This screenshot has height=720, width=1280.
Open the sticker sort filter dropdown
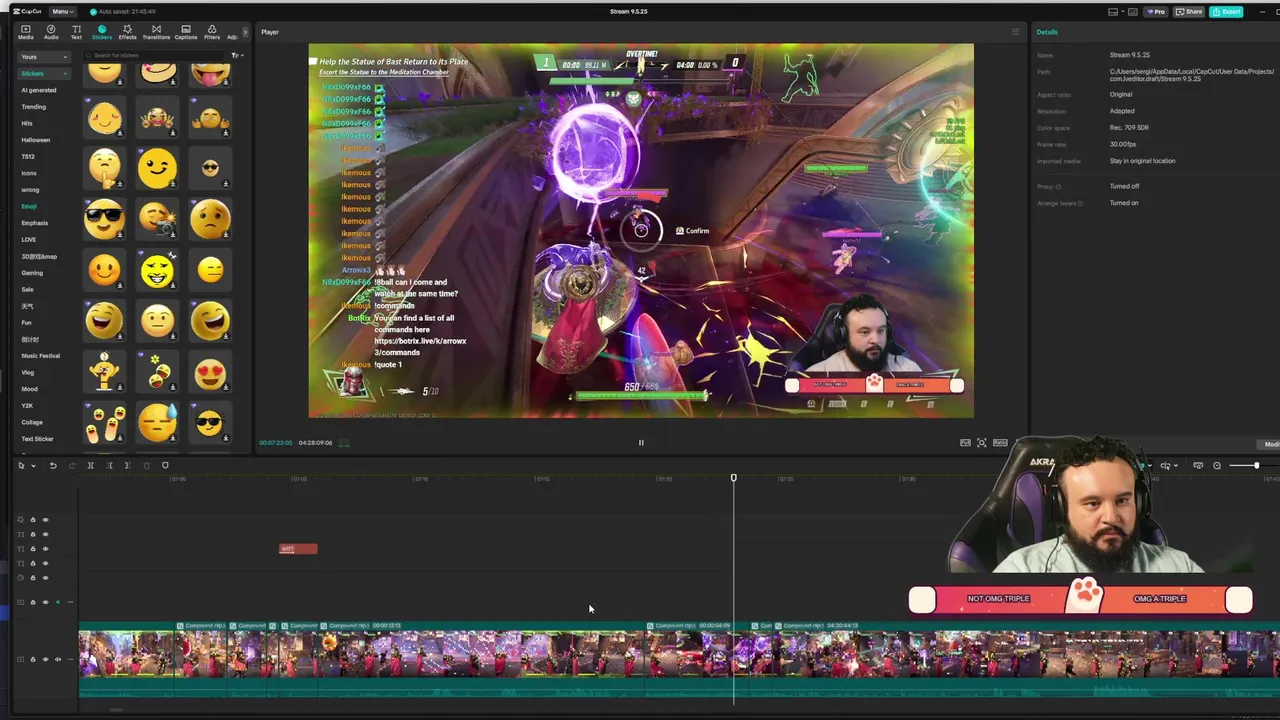tap(236, 55)
